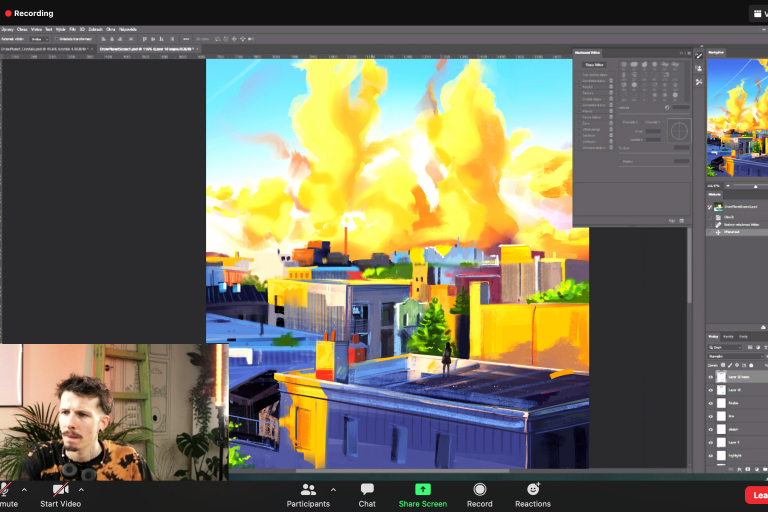Open the blend mode dropdown in Layers
The height and width of the screenshot is (512, 768).
click(x=735, y=356)
